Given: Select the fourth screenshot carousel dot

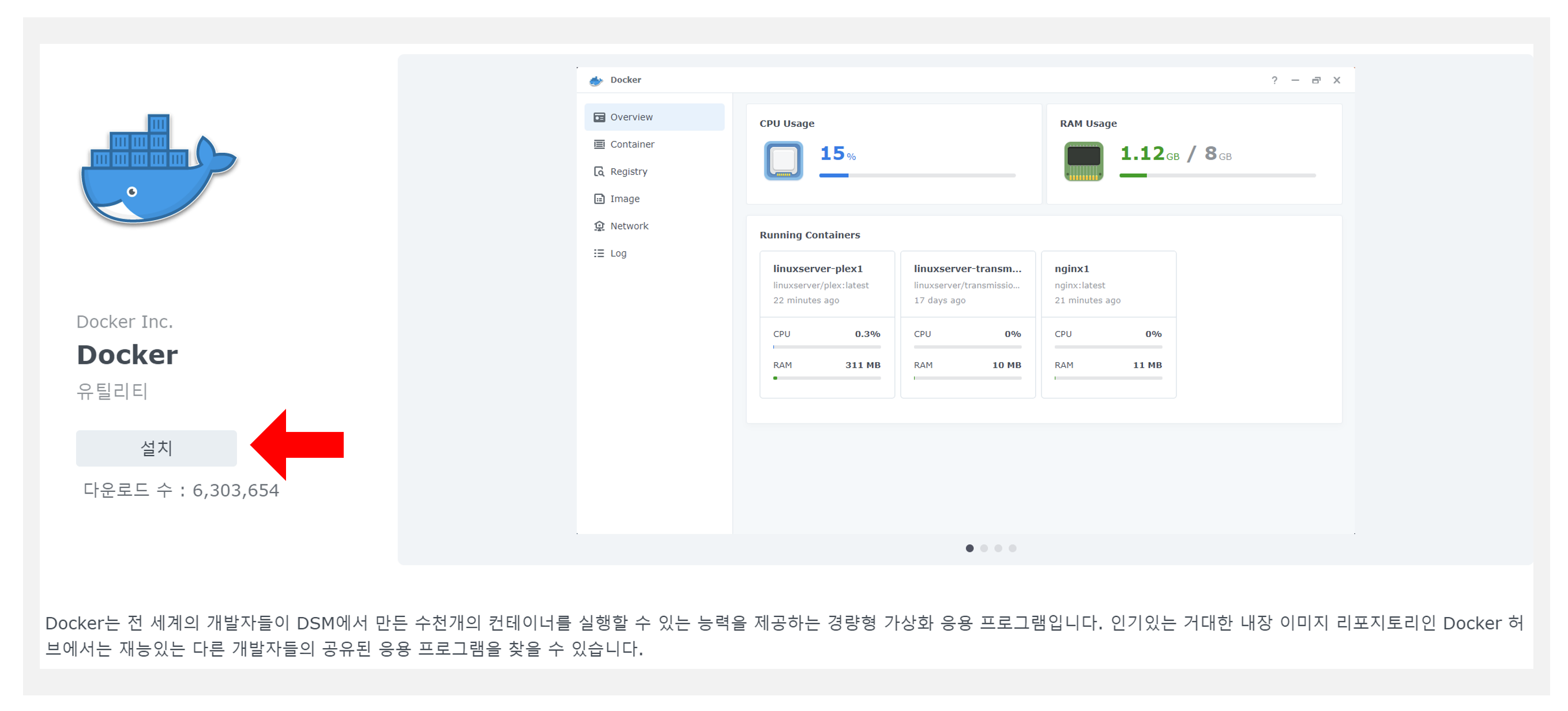Looking at the screenshot, I should pyautogui.click(x=1012, y=548).
